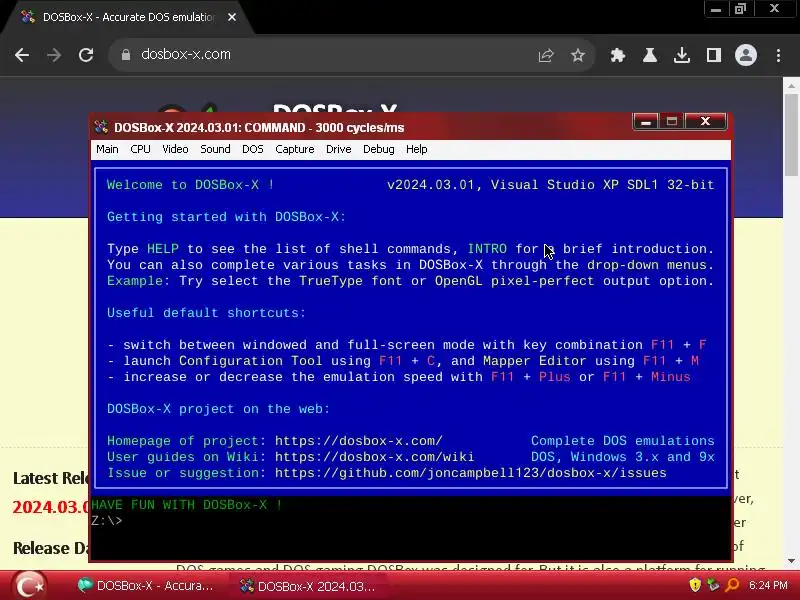Maximize the DOSBox-X emulator window
Image resolution: width=800 pixels, height=600 pixels.
pyautogui.click(x=671, y=121)
